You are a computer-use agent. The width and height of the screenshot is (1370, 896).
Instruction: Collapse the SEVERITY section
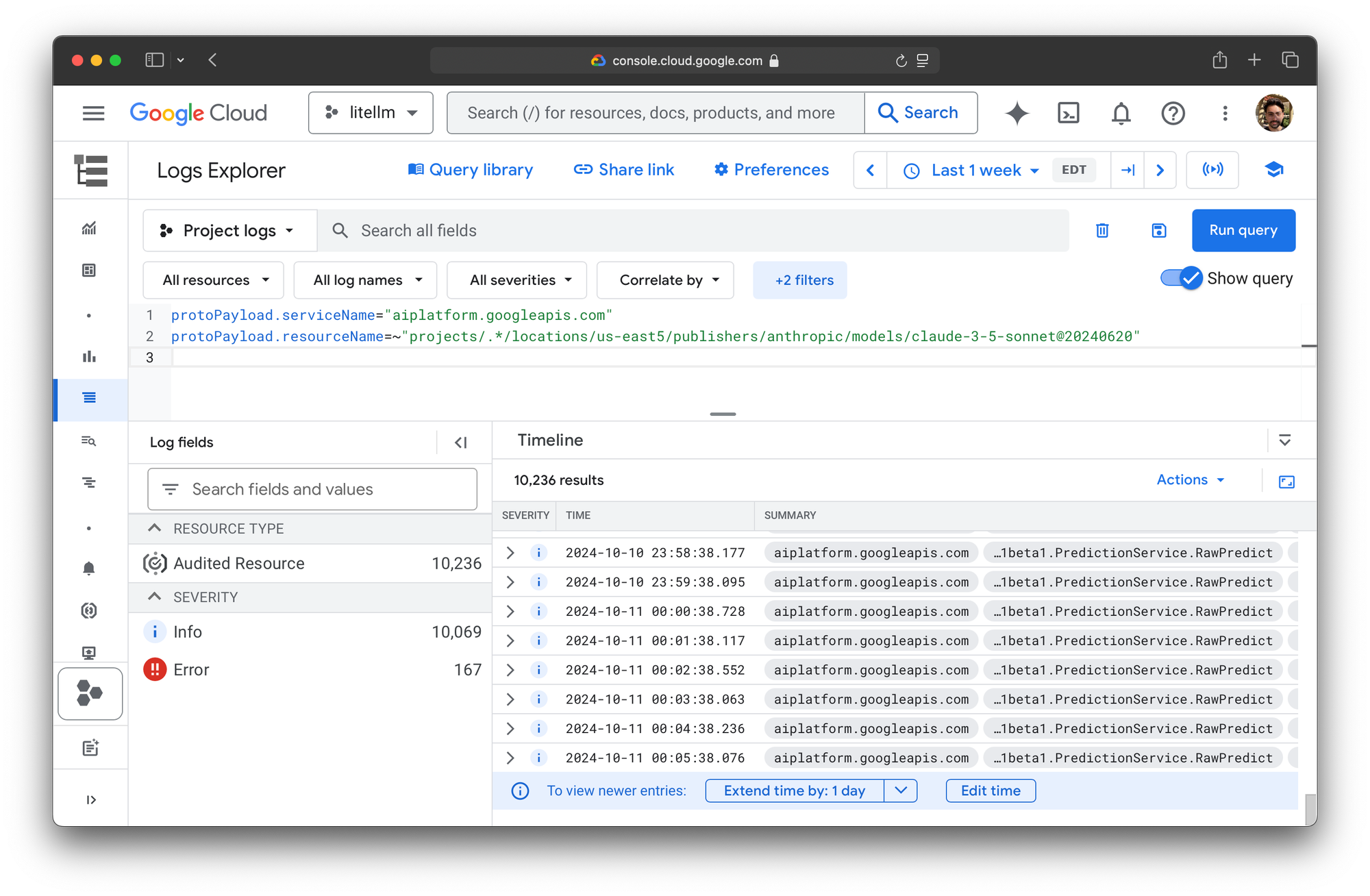pyautogui.click(x=155, y=597)
